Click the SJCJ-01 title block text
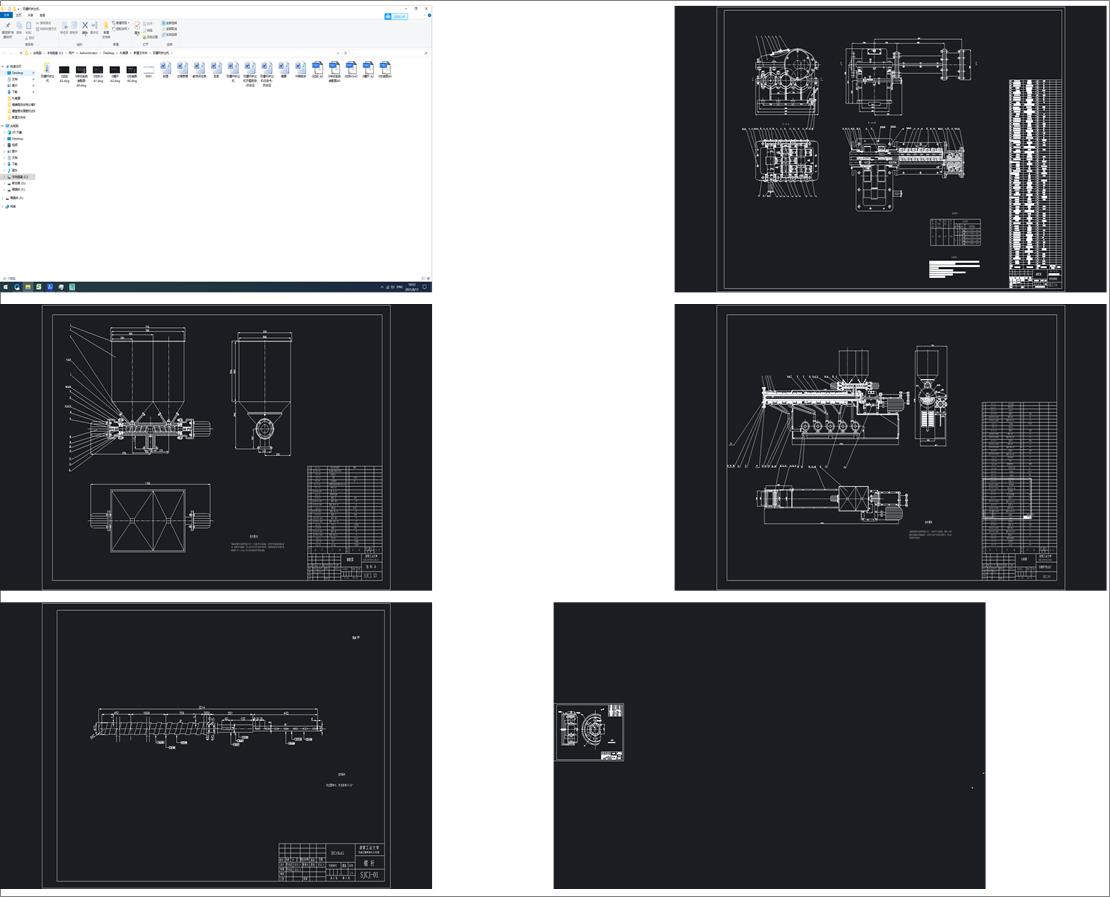Viewport: 1110px width, 897px height. tap(369, 875)
